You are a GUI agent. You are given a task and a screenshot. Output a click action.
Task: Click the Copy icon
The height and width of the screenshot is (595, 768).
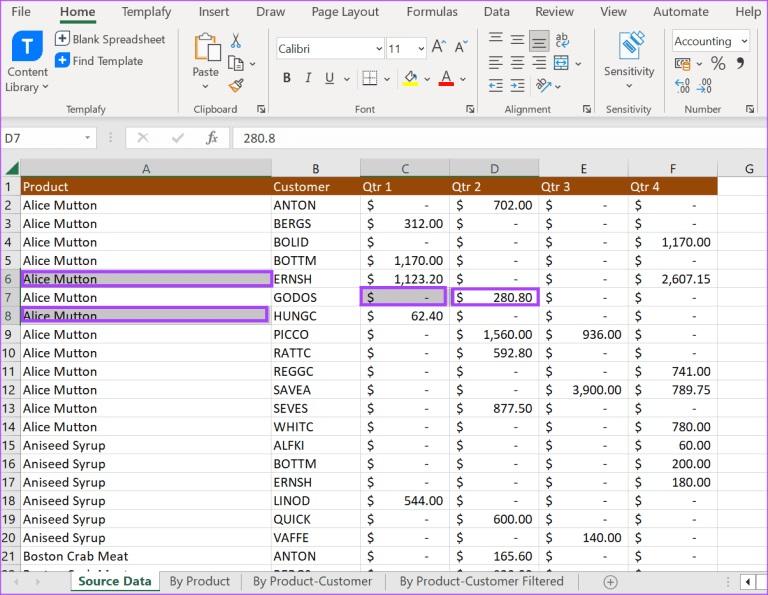click(x=236, y=63)
